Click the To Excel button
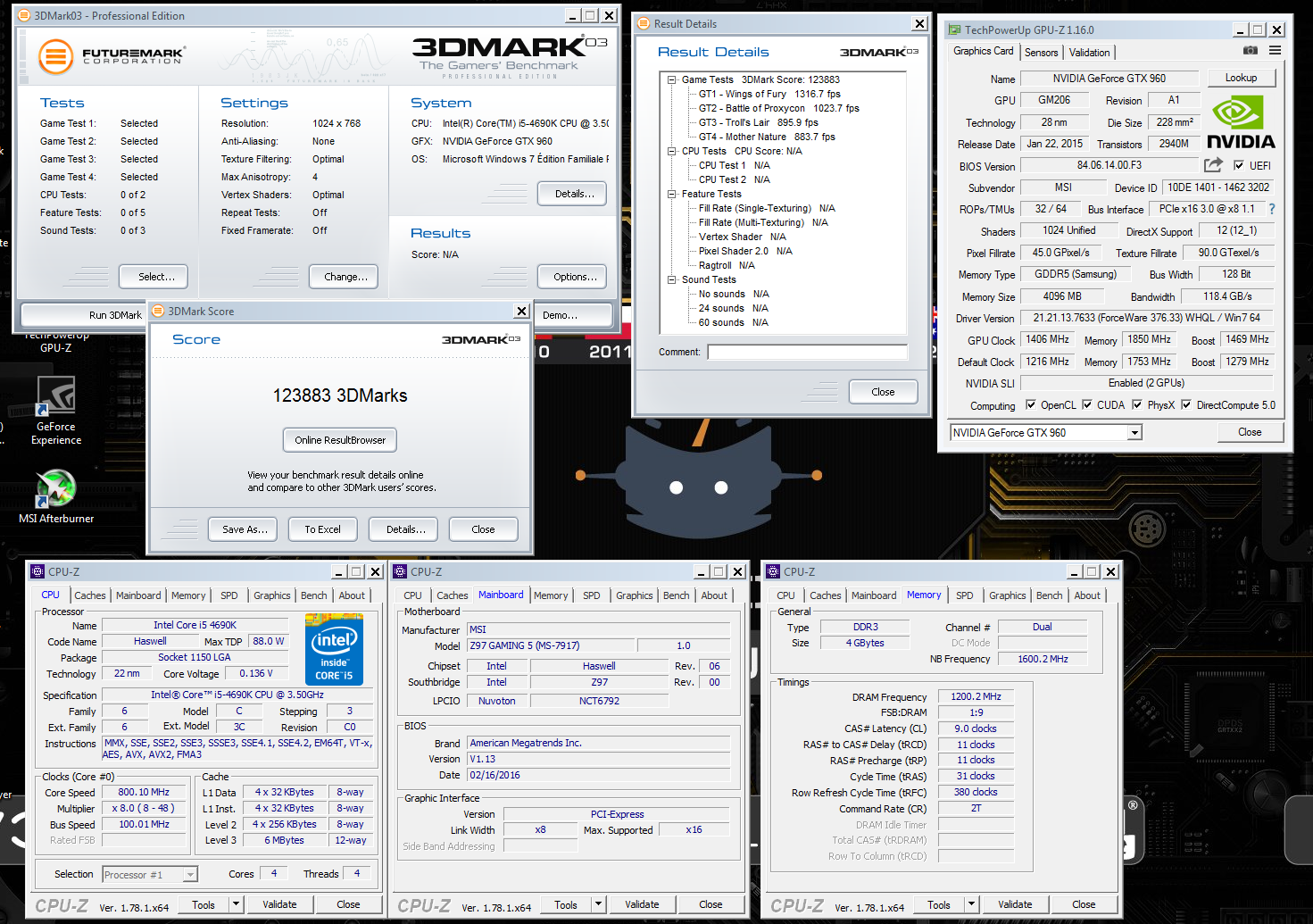The width and height of the screenshot is (1313, 924). pyautogui.click(x=322, y=529)
